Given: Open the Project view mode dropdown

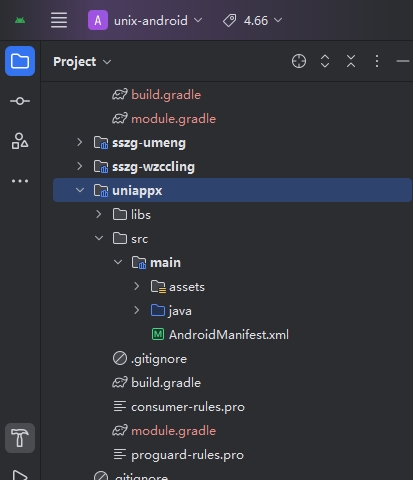Looking at the screenshot, I should 82,62.
